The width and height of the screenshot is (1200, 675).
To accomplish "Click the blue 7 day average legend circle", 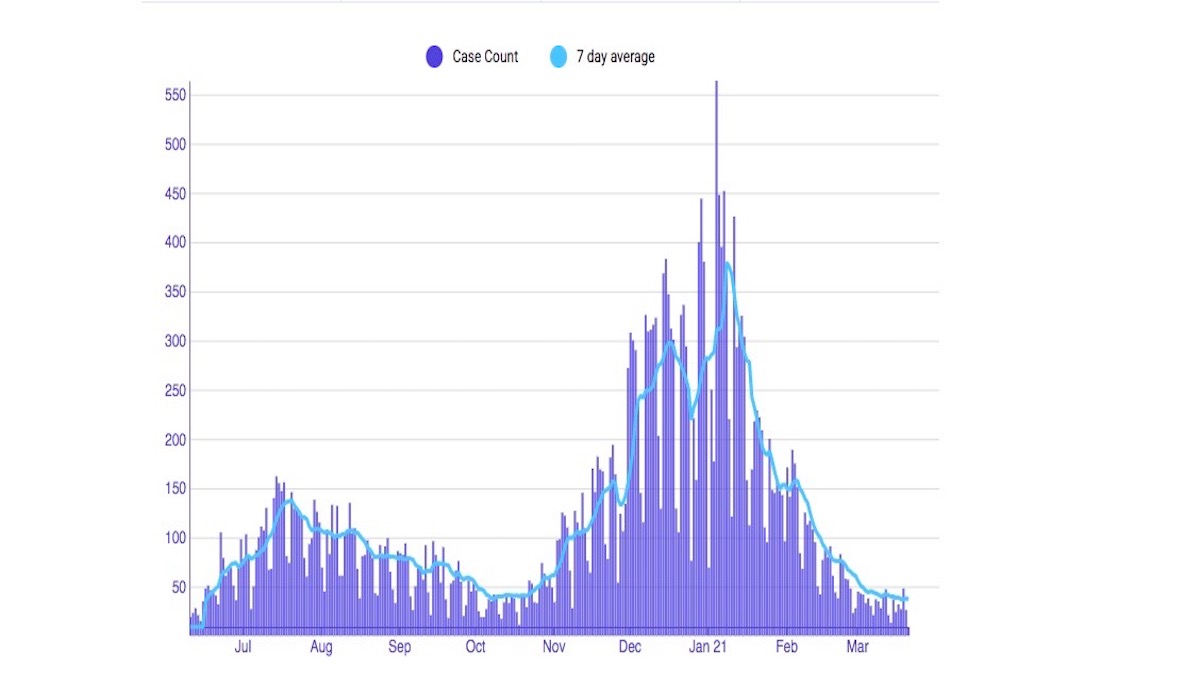I will click(x=559, y=57).
